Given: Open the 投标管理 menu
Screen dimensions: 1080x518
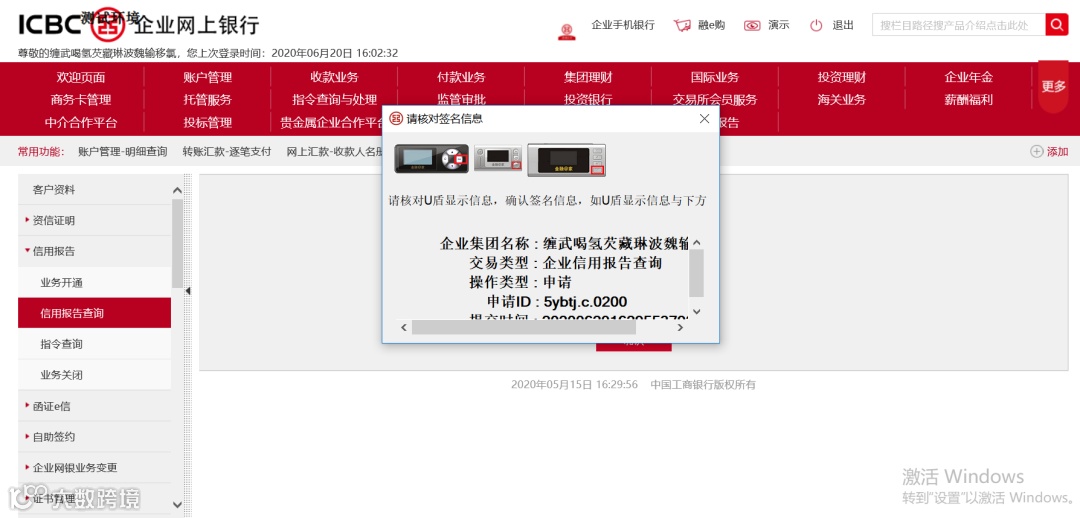Looking at the screenshot, I should 207,123.
